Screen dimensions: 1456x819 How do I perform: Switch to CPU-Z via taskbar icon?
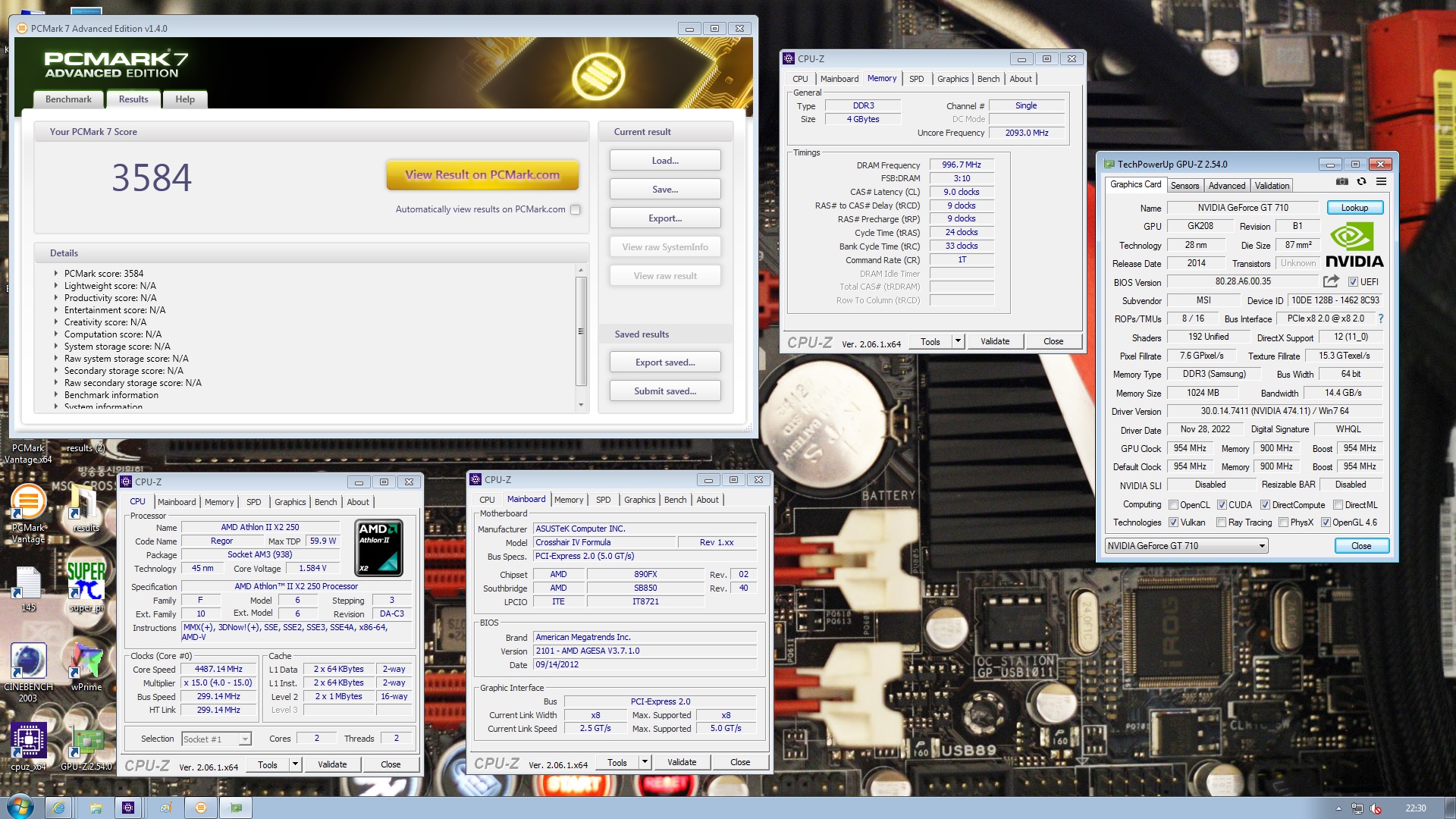point(128,808)
